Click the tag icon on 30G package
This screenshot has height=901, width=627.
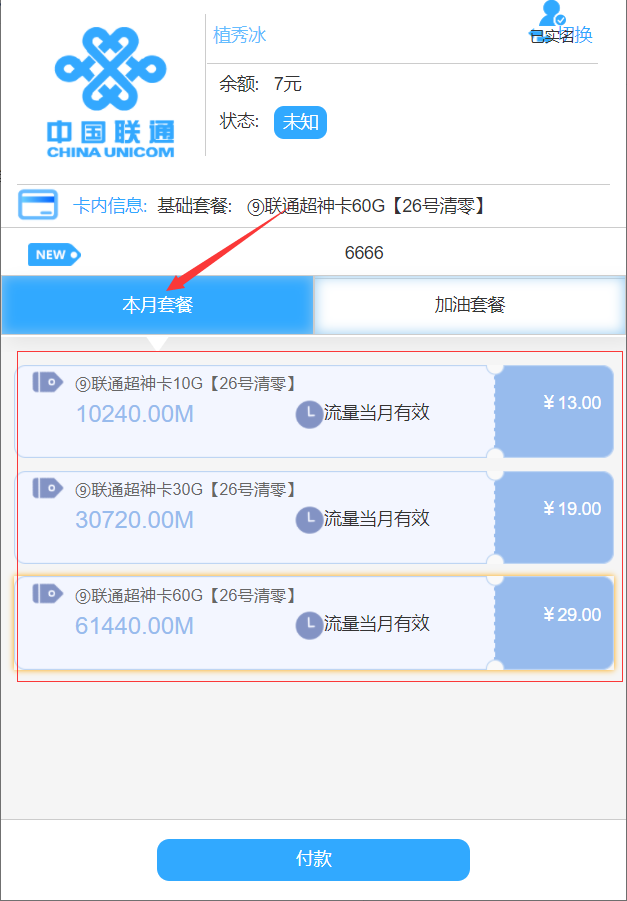click(x=48, y=488)
